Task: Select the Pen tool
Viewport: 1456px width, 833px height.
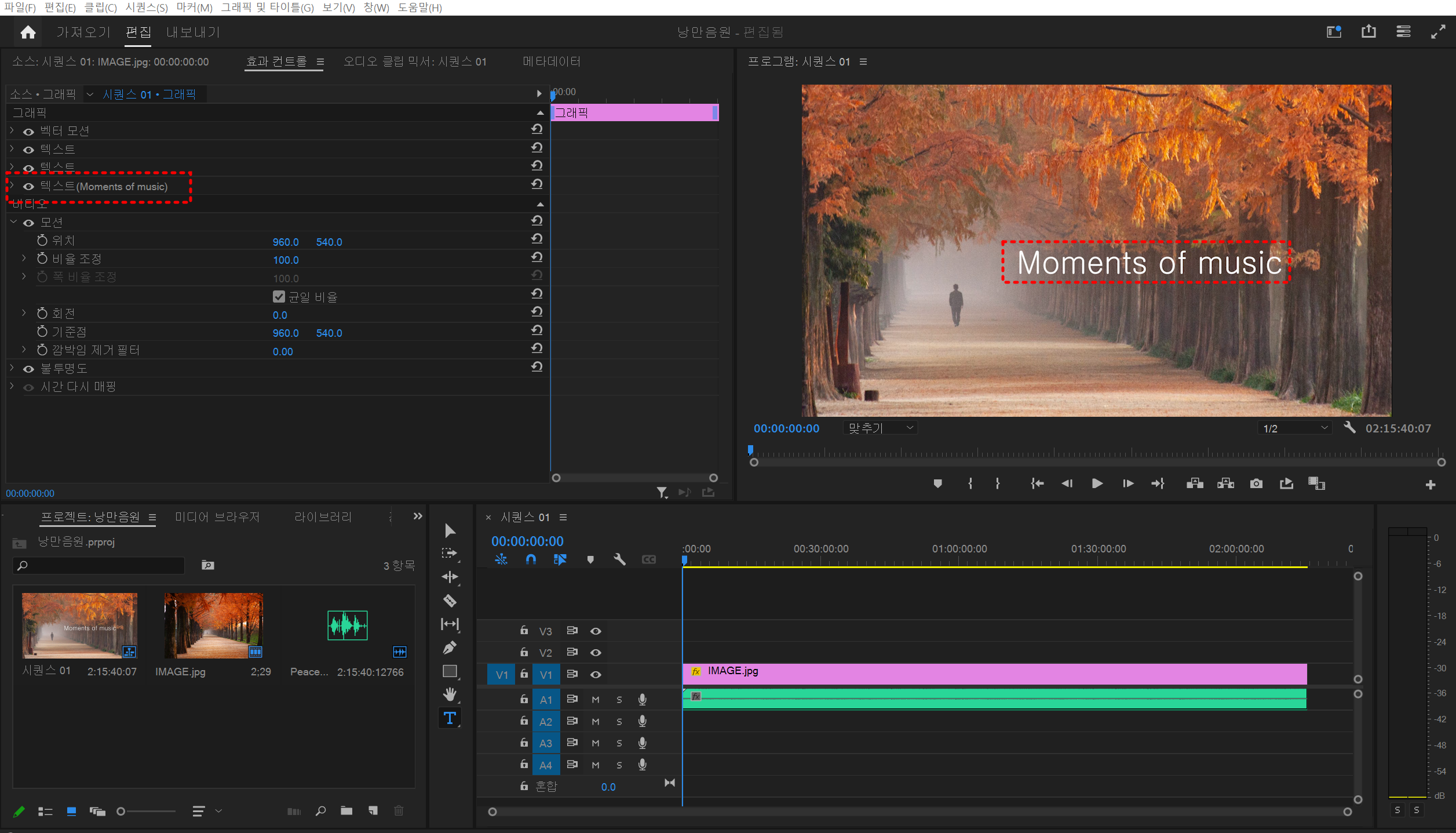Action: coord(450,648)
